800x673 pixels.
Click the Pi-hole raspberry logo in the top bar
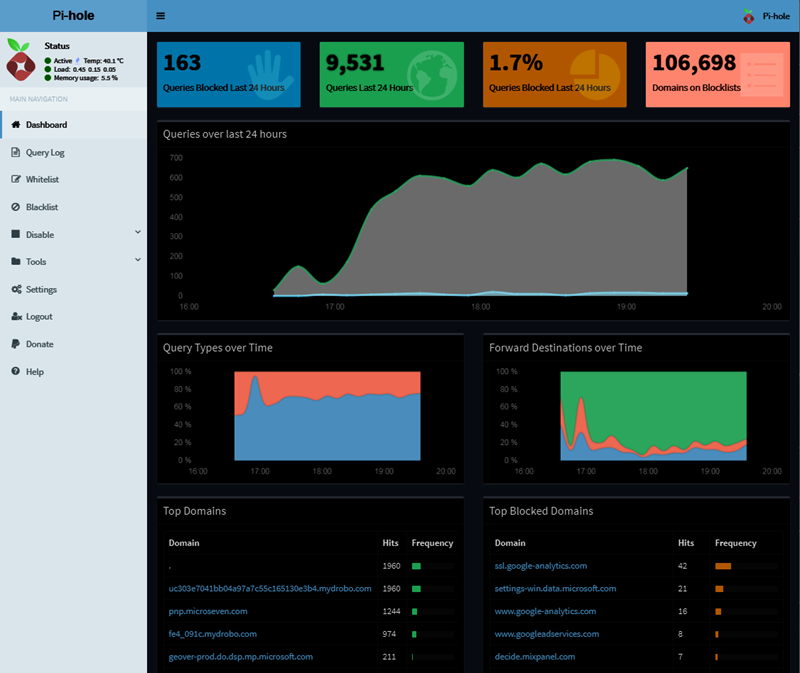pyautogui.click(x=748, y=16)
